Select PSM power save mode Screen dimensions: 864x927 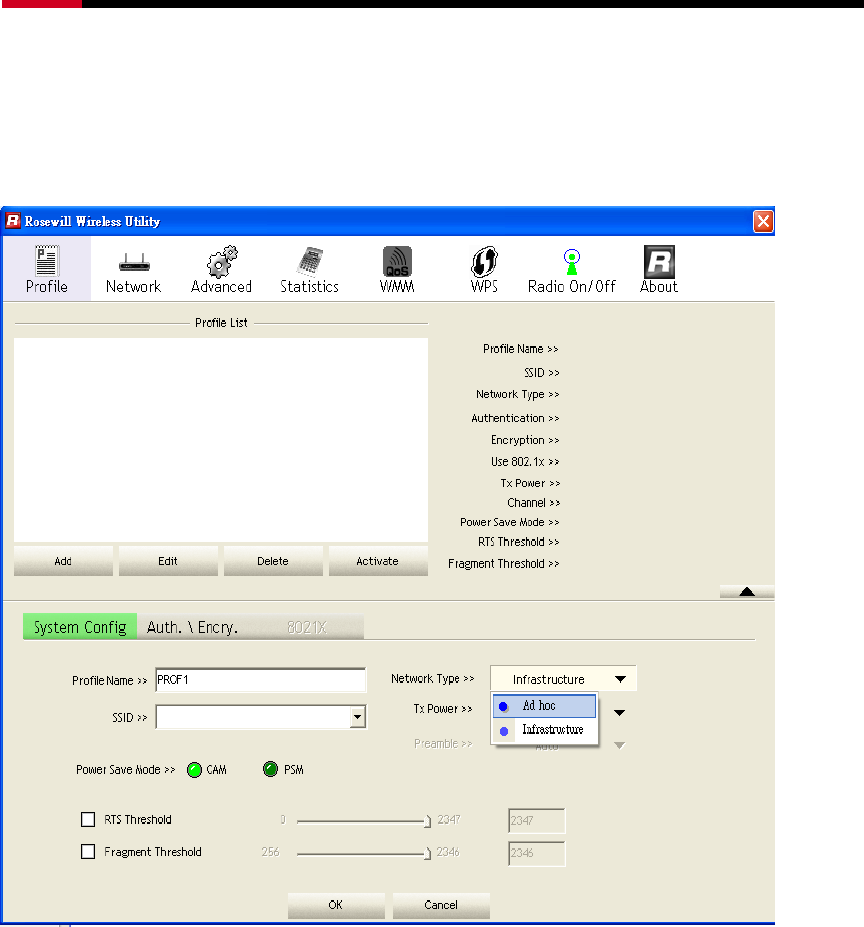coord(270,769)
